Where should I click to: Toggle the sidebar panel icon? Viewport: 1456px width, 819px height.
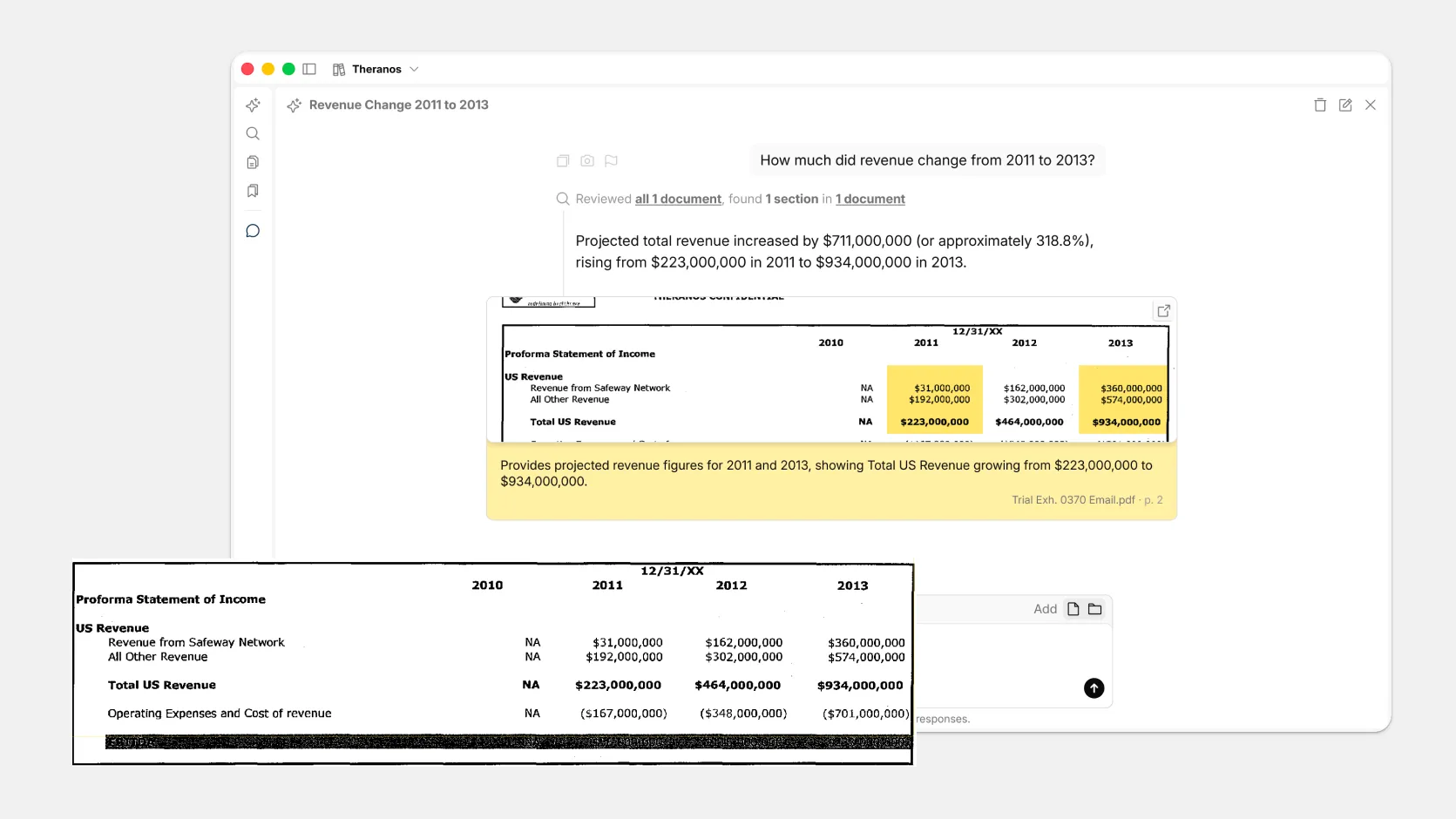click(x=309, y=69)
